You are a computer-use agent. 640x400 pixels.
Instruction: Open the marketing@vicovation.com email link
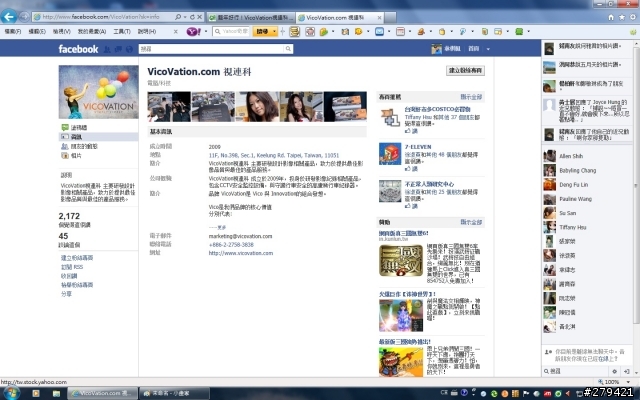point(240,236)
